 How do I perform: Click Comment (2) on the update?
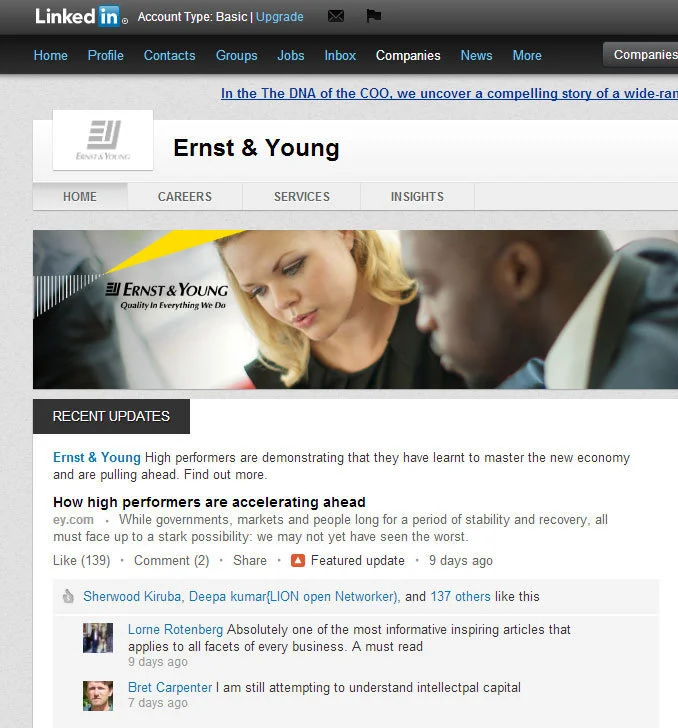[x=172, y=560]
